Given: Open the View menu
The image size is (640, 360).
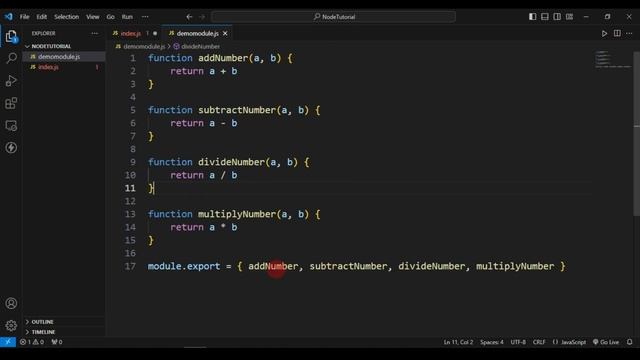Looking at the screenshot, I should [x=93, y=17].
